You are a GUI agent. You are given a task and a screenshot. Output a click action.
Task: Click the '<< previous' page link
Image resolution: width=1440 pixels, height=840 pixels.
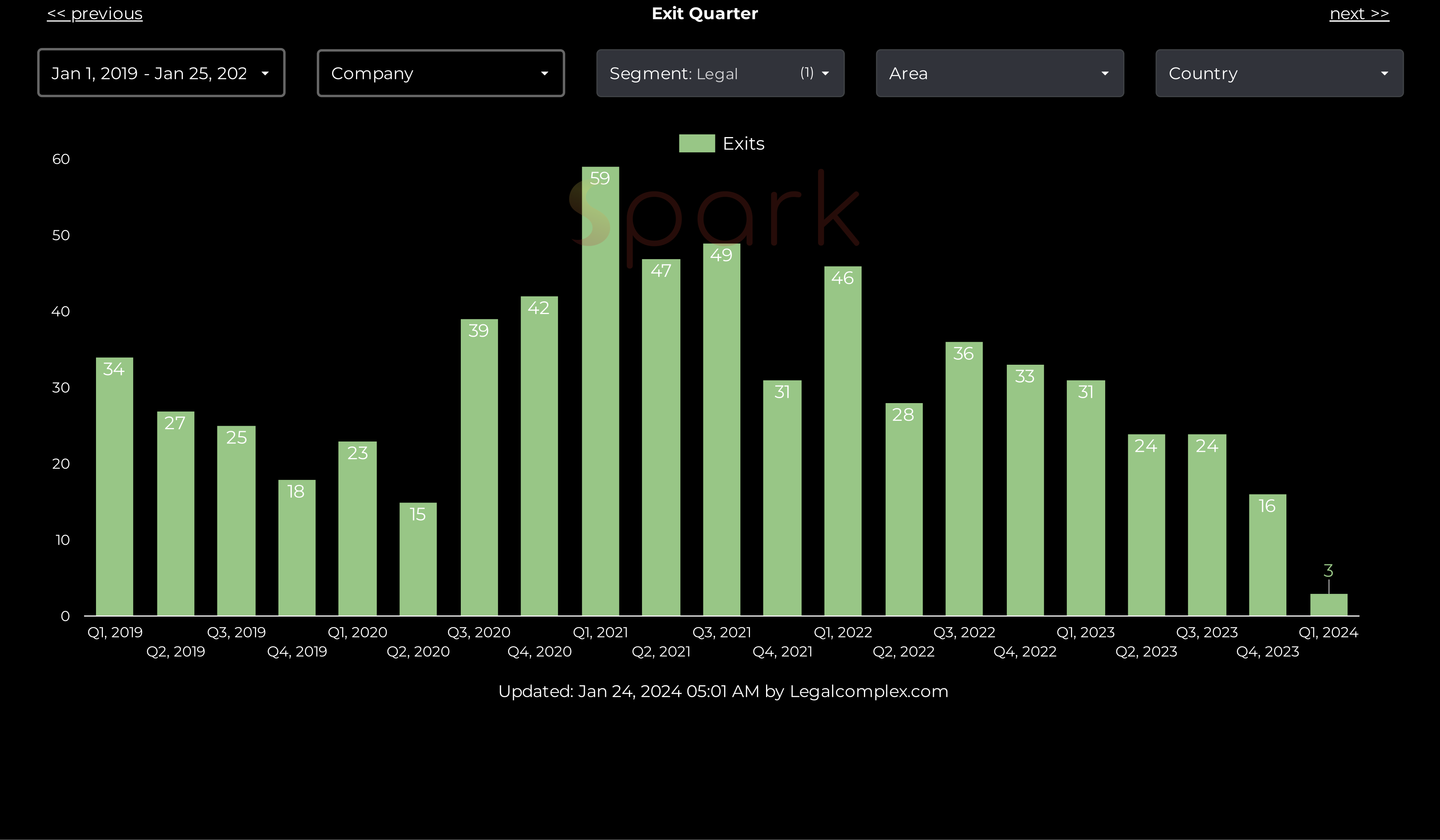(x=95, y=14)
